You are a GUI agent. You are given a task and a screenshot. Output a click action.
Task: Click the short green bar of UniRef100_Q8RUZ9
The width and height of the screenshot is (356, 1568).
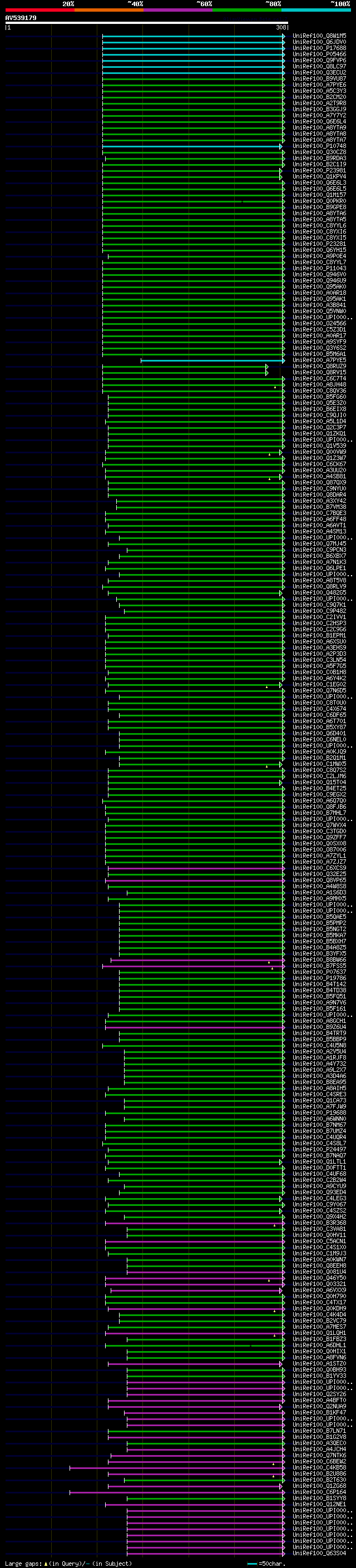tap(185, 367)
